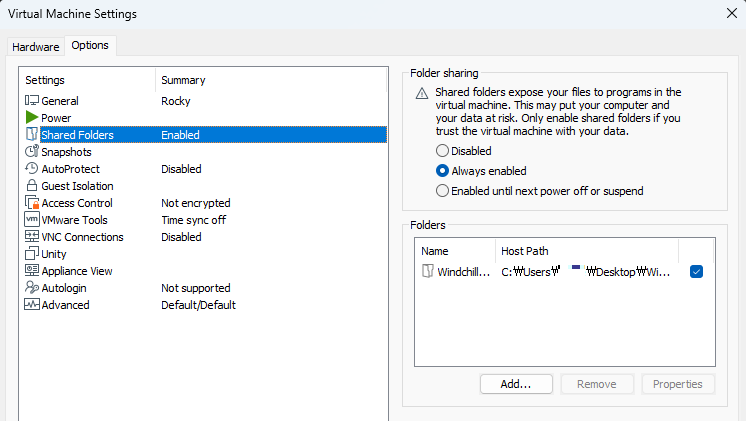The image size is (746, 421).
Task: Select the Disabled folder sharing option
Action: pyautogui.click(x=442, y=151)
